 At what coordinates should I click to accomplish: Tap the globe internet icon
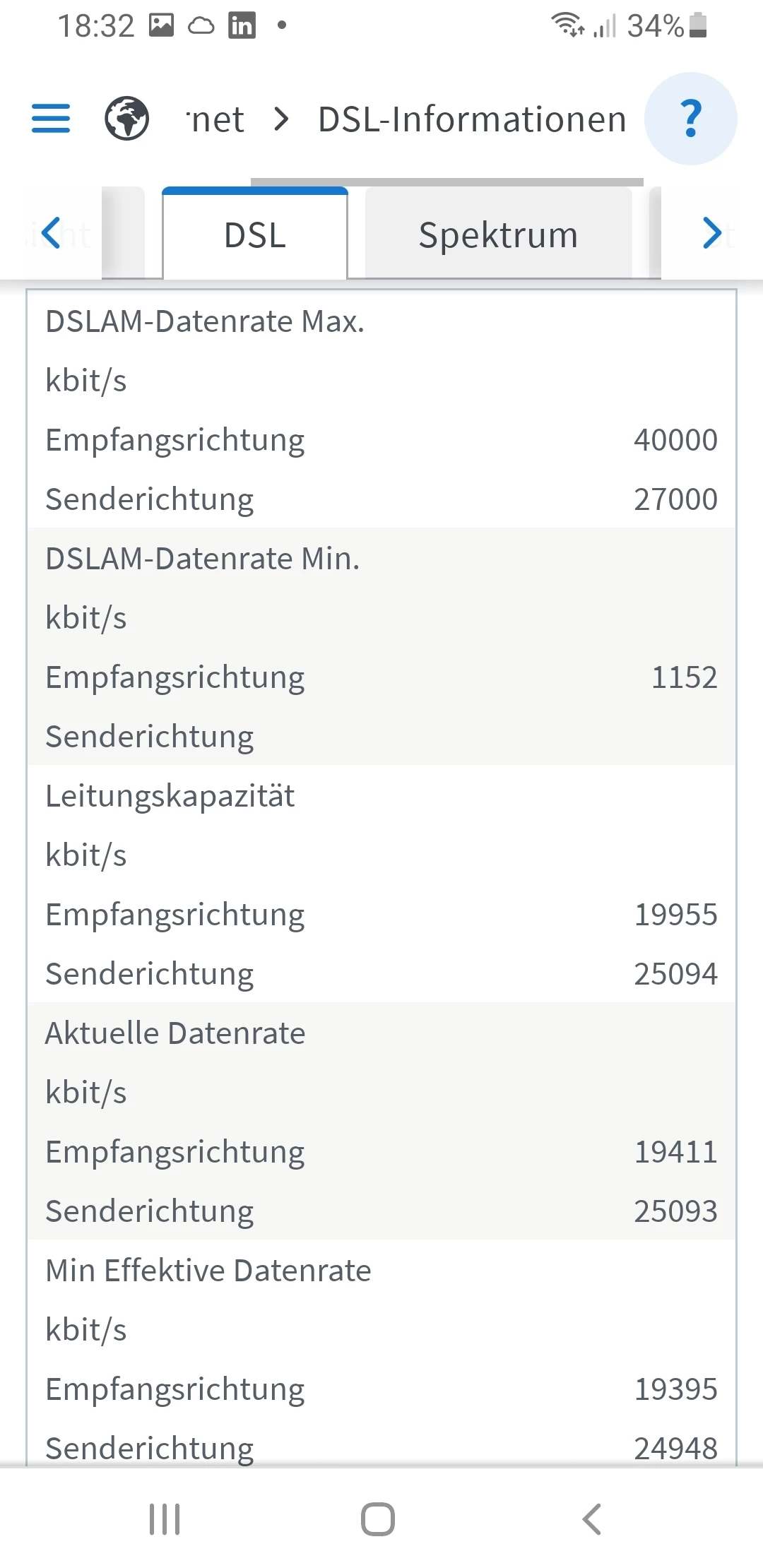[126, 119]
